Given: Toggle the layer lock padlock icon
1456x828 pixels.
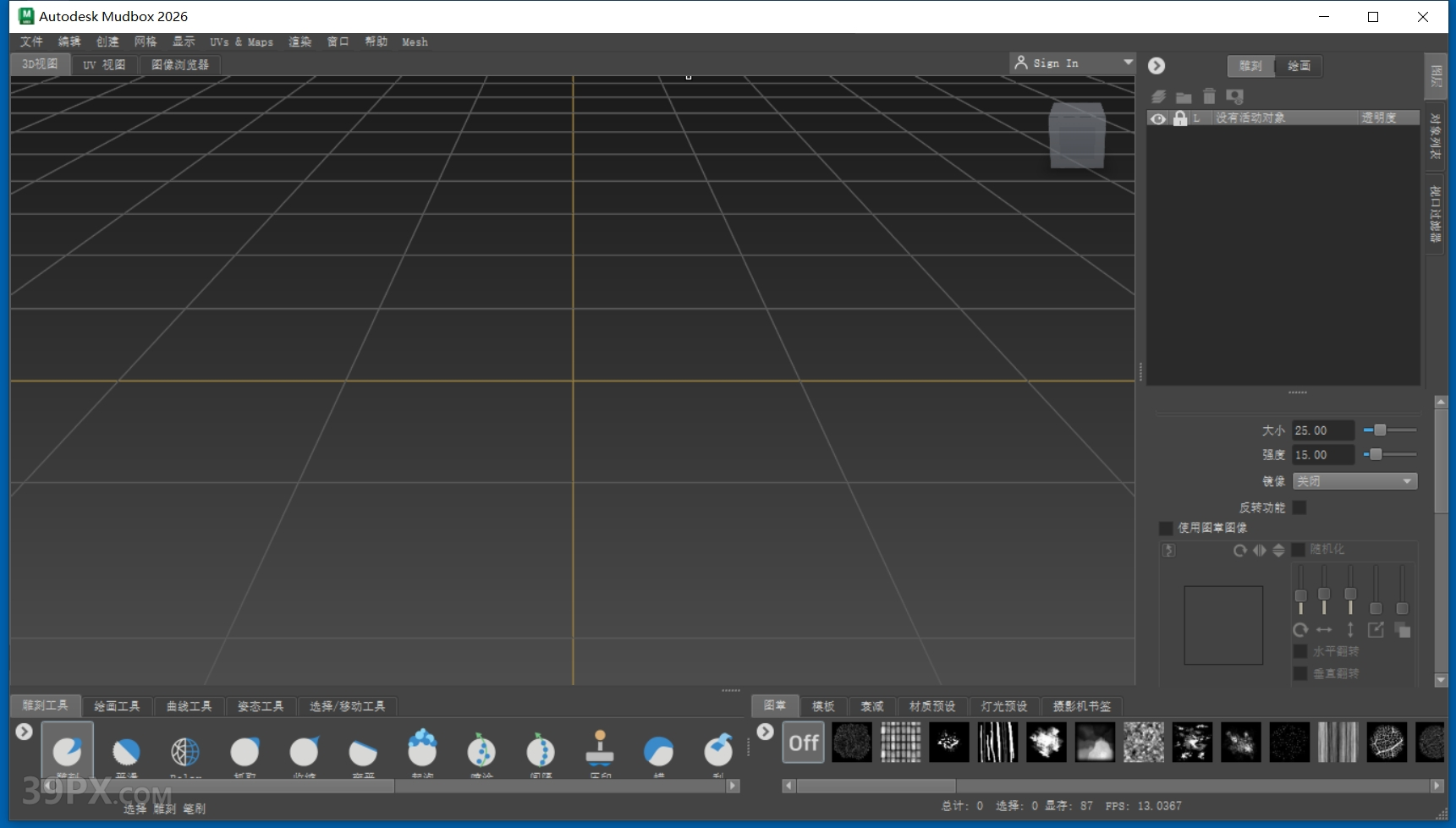Looking at the screenshot, I should (1181, 118).
